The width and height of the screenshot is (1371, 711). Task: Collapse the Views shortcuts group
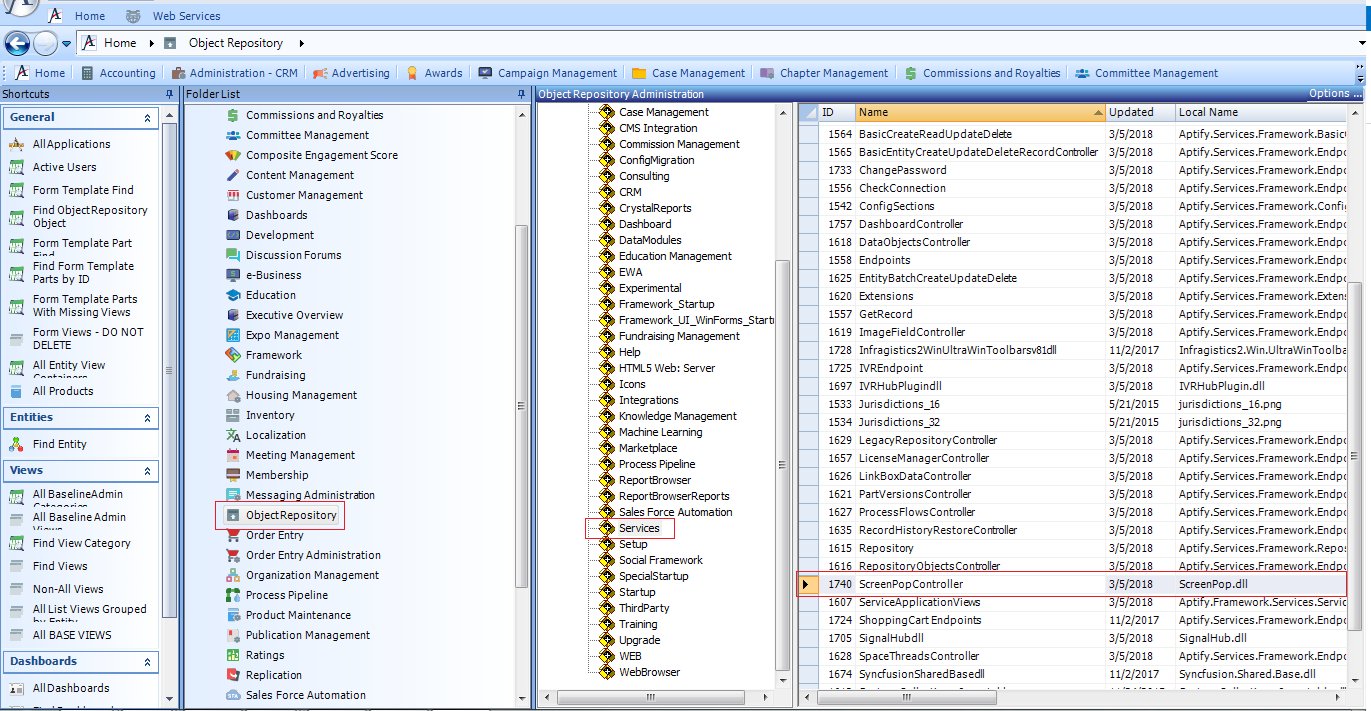click(148, 471)
